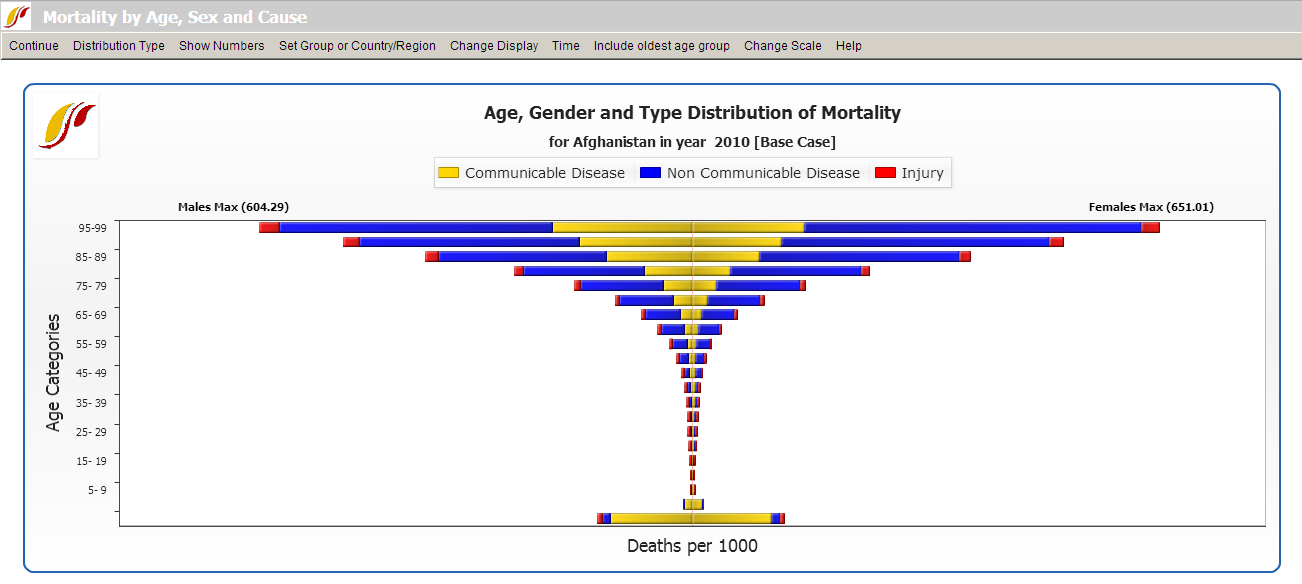Screen dimensions: 1302x584
Task: Open the Change Scale menu
Action: 782,45
